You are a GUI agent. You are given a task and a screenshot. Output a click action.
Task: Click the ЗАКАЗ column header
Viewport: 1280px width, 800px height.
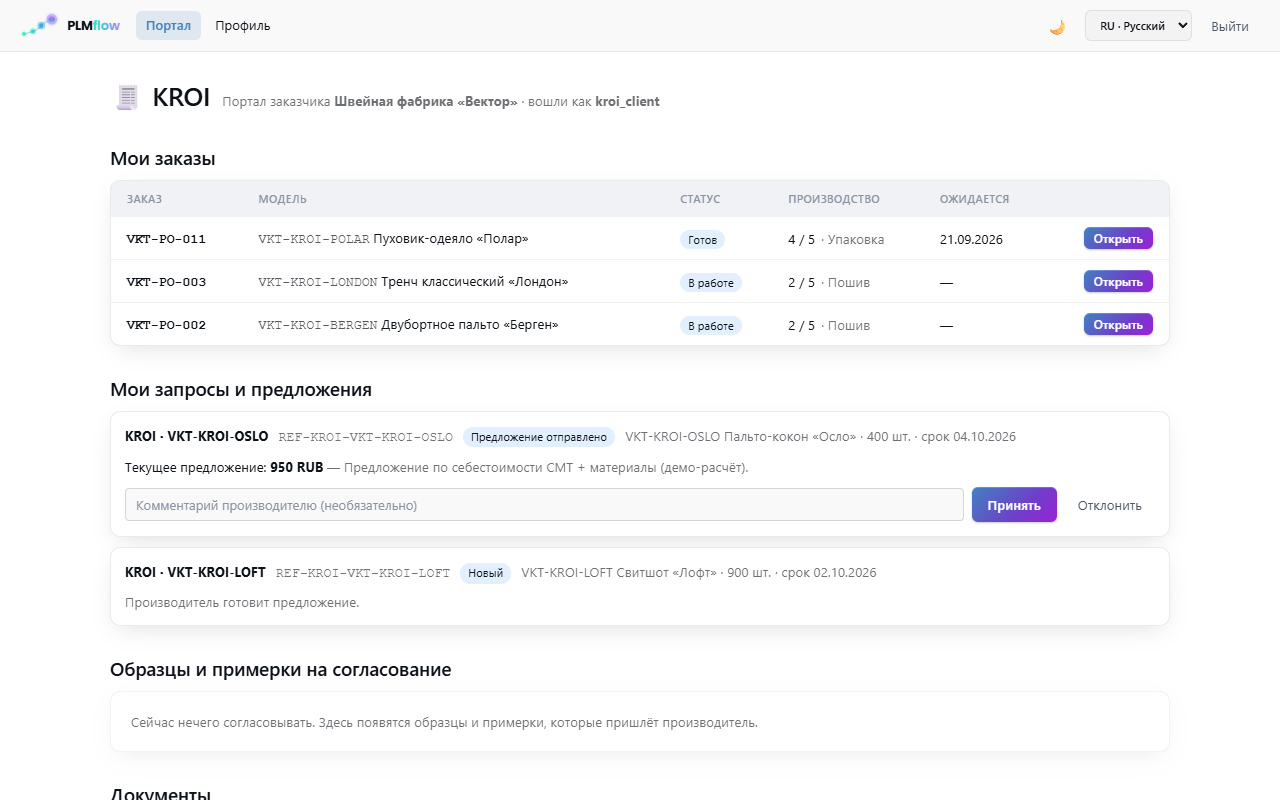tap(144, 199)
